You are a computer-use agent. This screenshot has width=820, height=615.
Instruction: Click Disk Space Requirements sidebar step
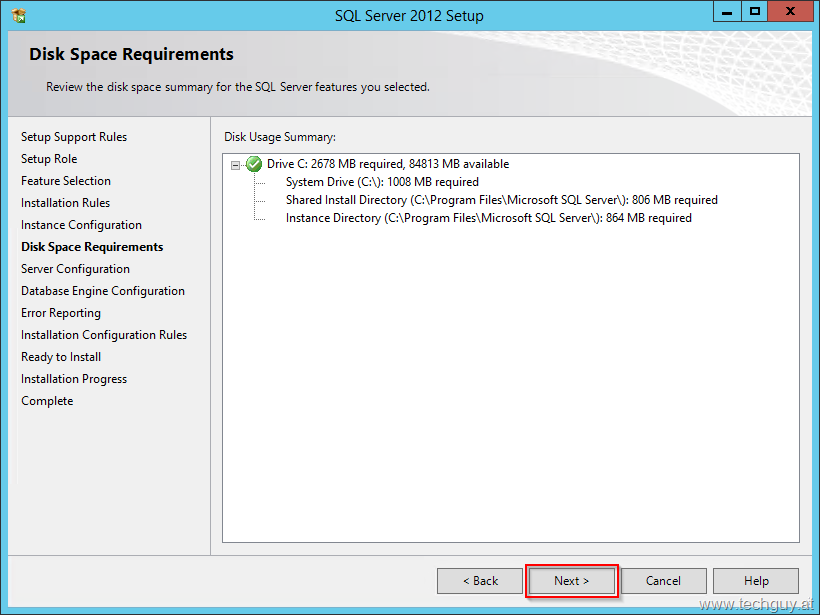pyautogui.click(x=92, y=247)
